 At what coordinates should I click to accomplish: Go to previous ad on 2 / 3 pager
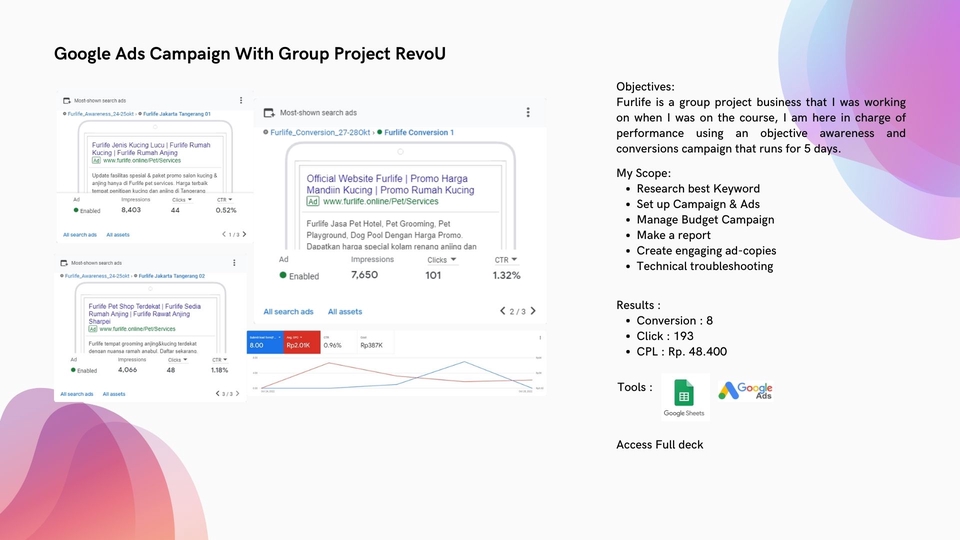pyautogui.click(x=503, y=311)
